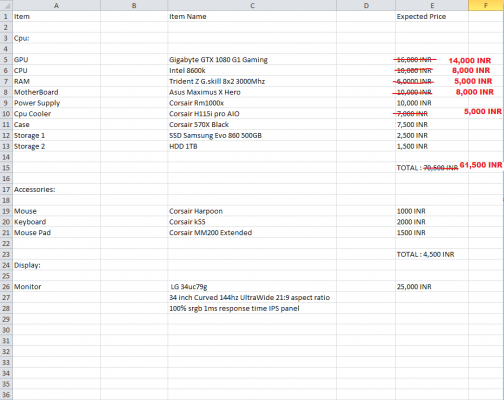This screenshot has height=400, width=504.
Task: Click the '2000 INR' price cell
Action: (432, 222)
